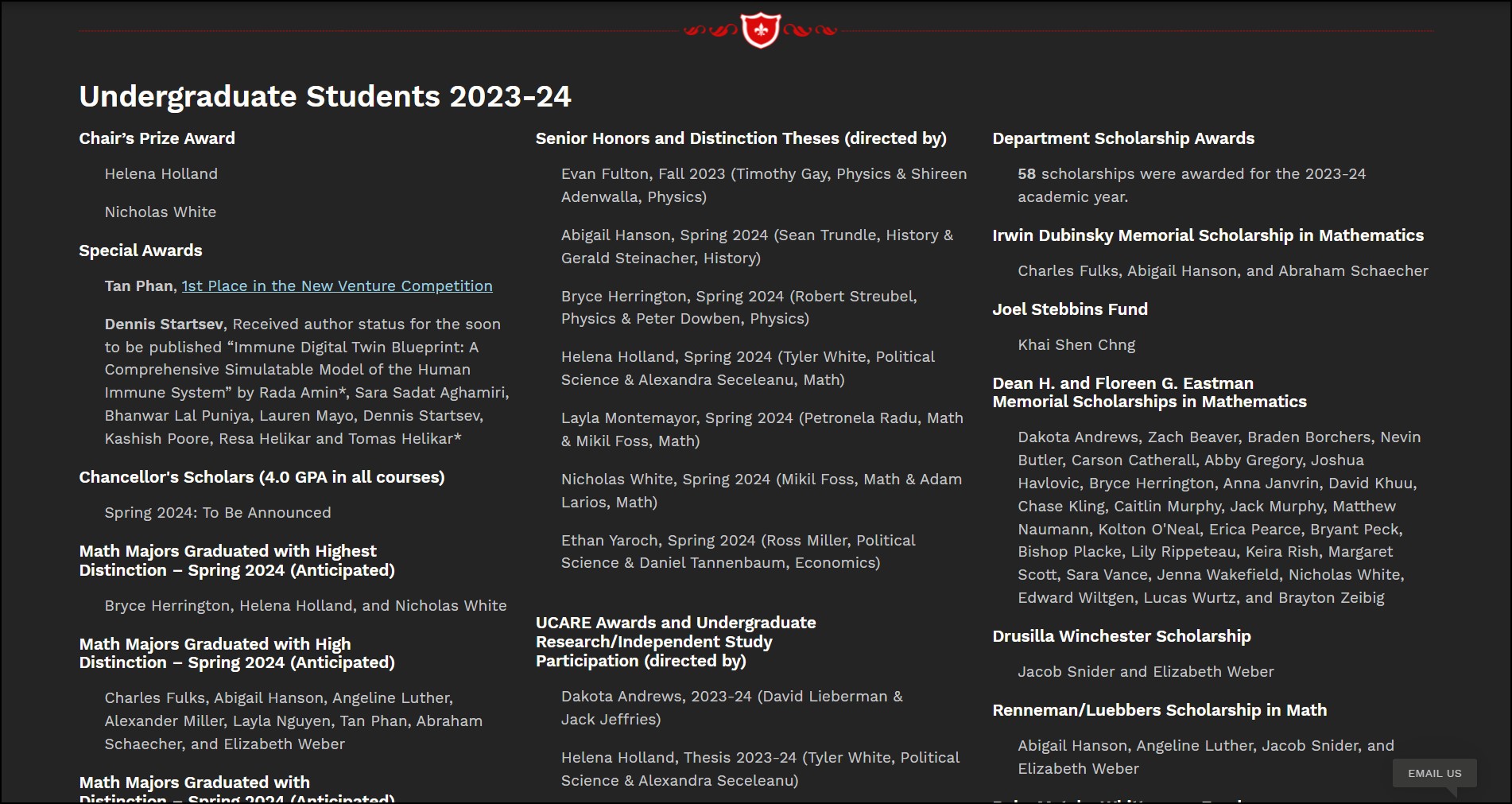Click the Undergraduate Students 2023-24 page title
Image resolution: width=1512 pixels, height=804 pixels.
point(324,96)
